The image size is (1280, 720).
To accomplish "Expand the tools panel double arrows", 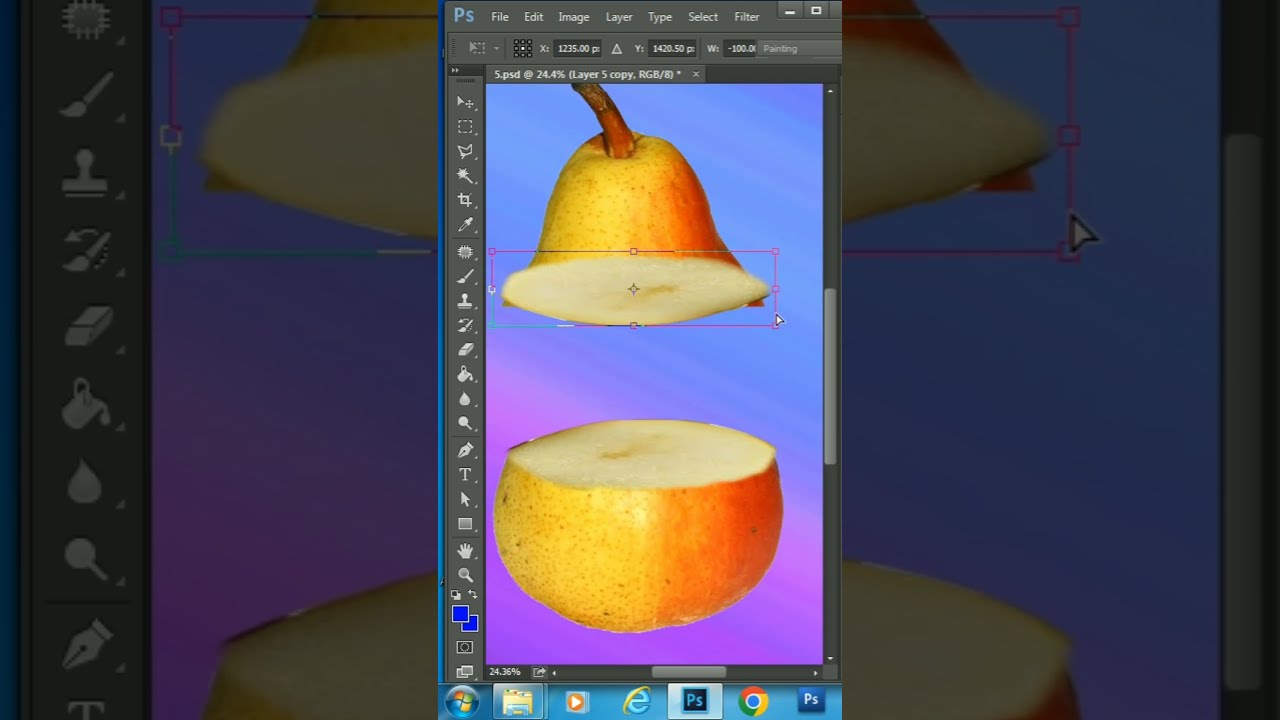I will [455, 70].
